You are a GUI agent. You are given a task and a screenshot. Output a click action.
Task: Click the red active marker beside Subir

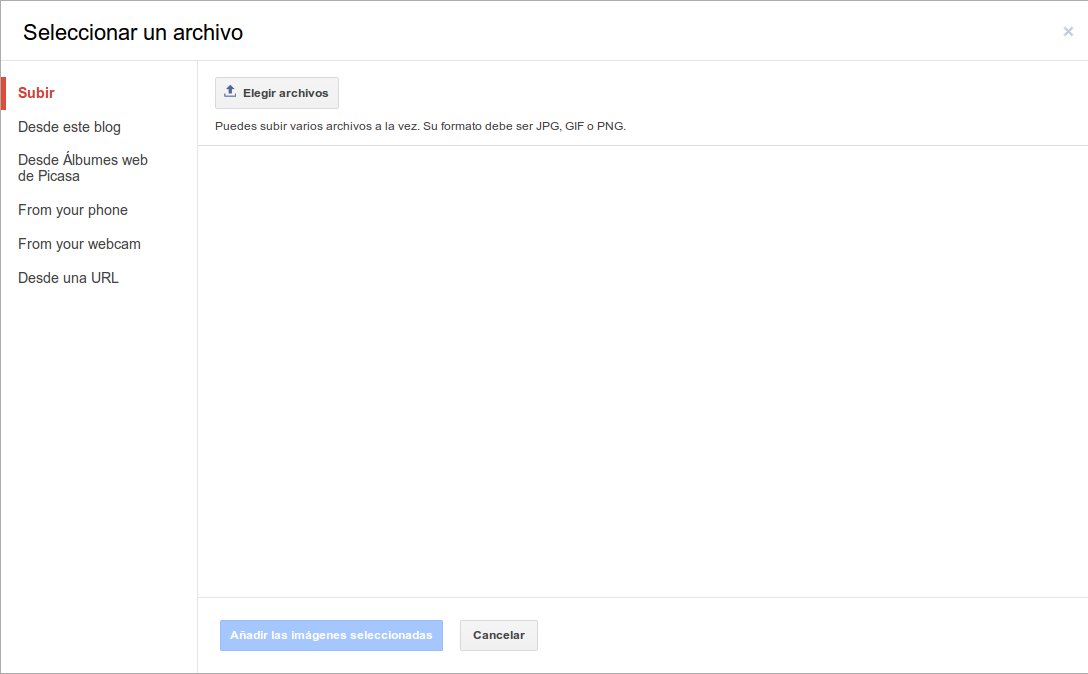coord(3,93)
